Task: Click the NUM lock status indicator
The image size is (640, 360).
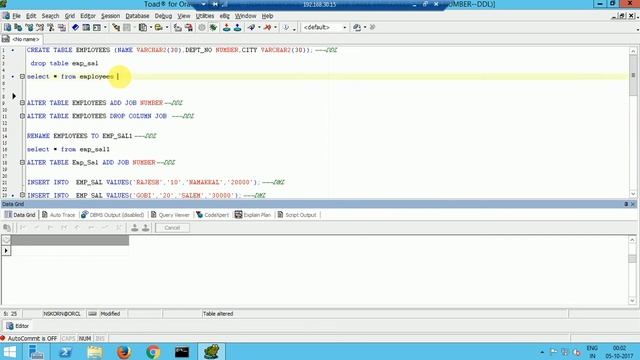Action: 85,338
